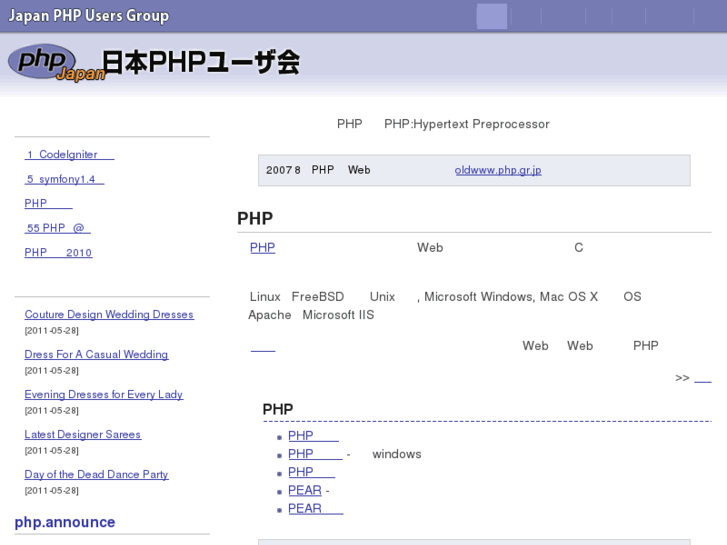Visit the oldwww.php.gr.jp link
The image size is (727, 545).
(498, 170)
